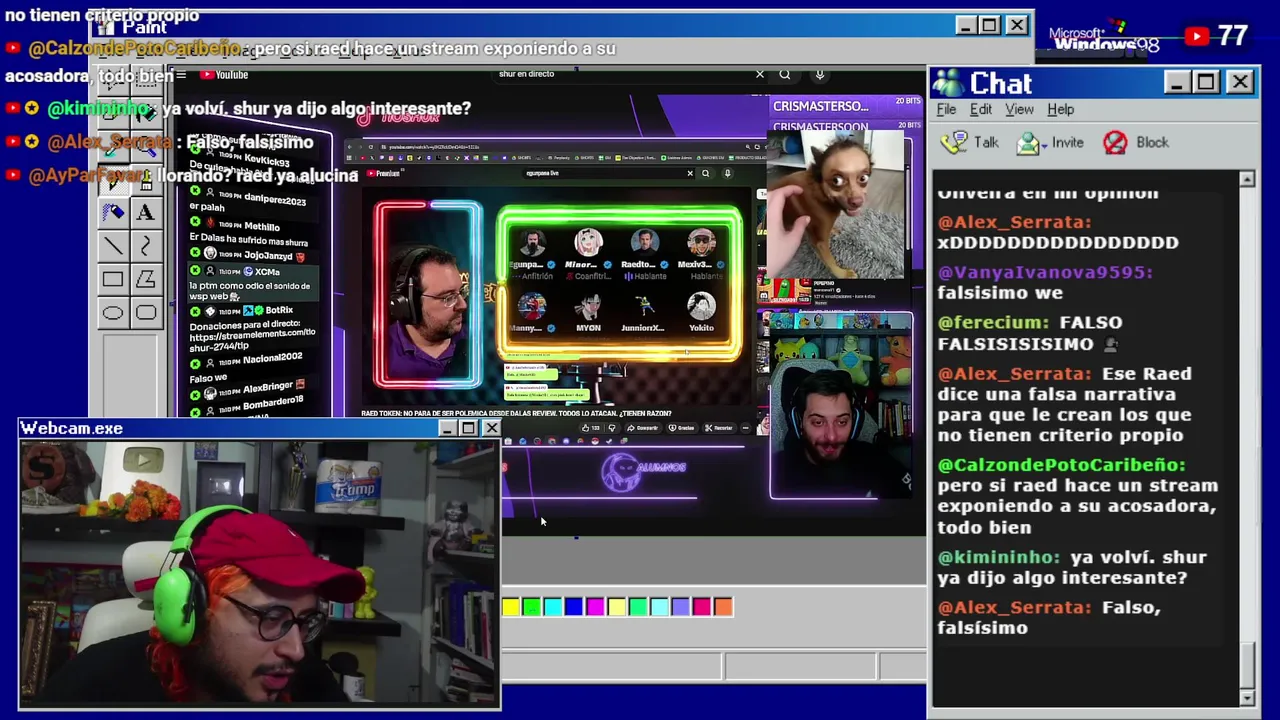
Task: Click the green X beside Methillo message
Action: pyautogui.click(x=195, y=221)
